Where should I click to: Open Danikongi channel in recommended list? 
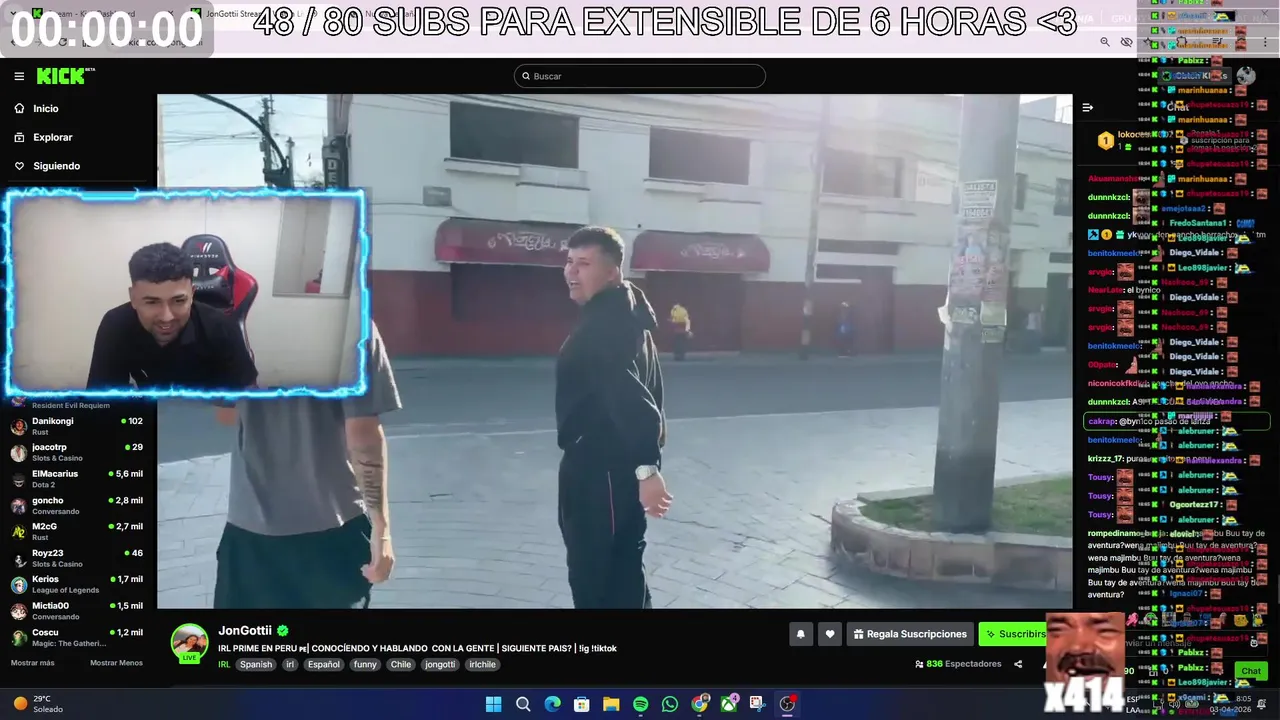[78, 426]
